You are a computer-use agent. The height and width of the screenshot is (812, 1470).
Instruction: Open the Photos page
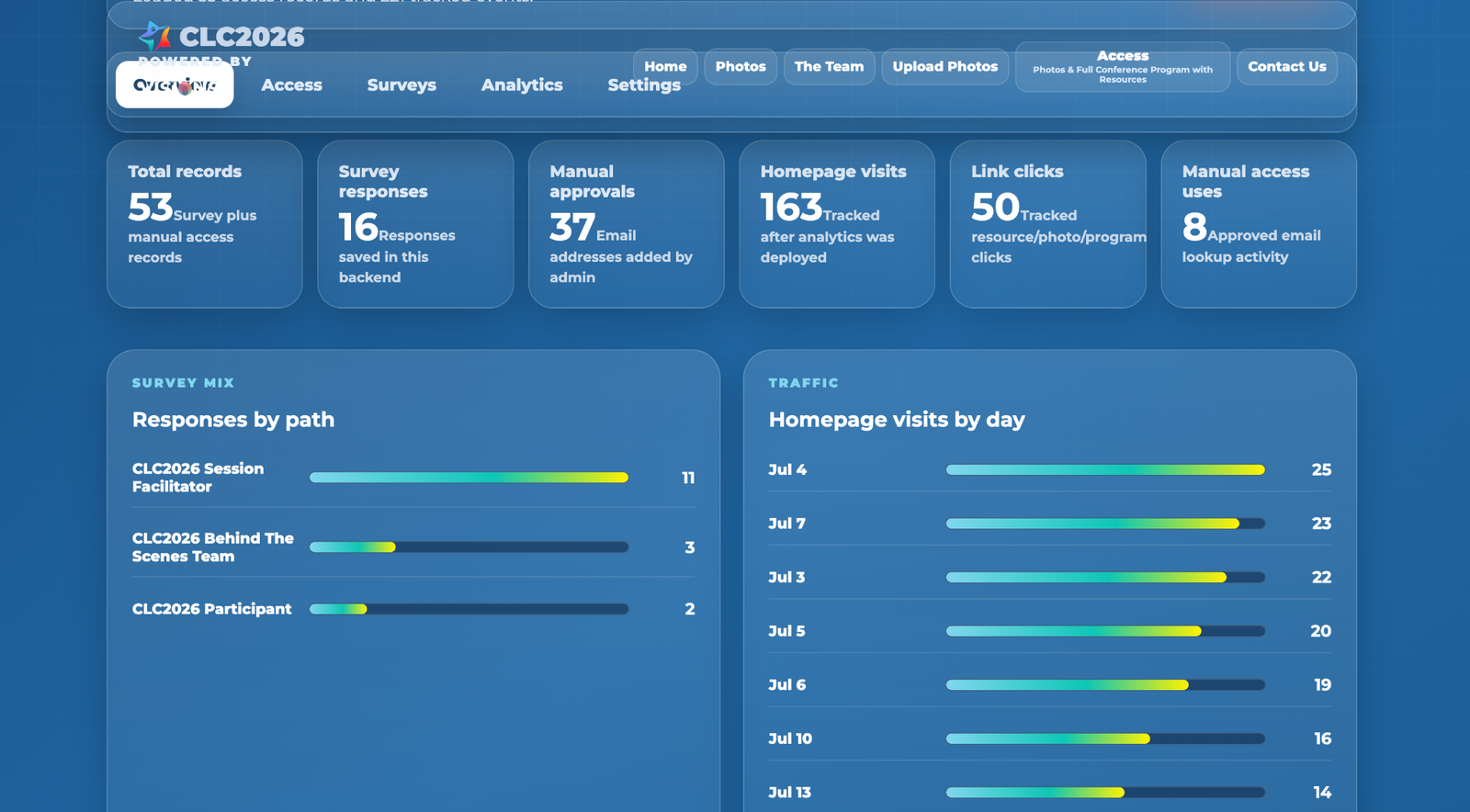click(x=741, y=66)
